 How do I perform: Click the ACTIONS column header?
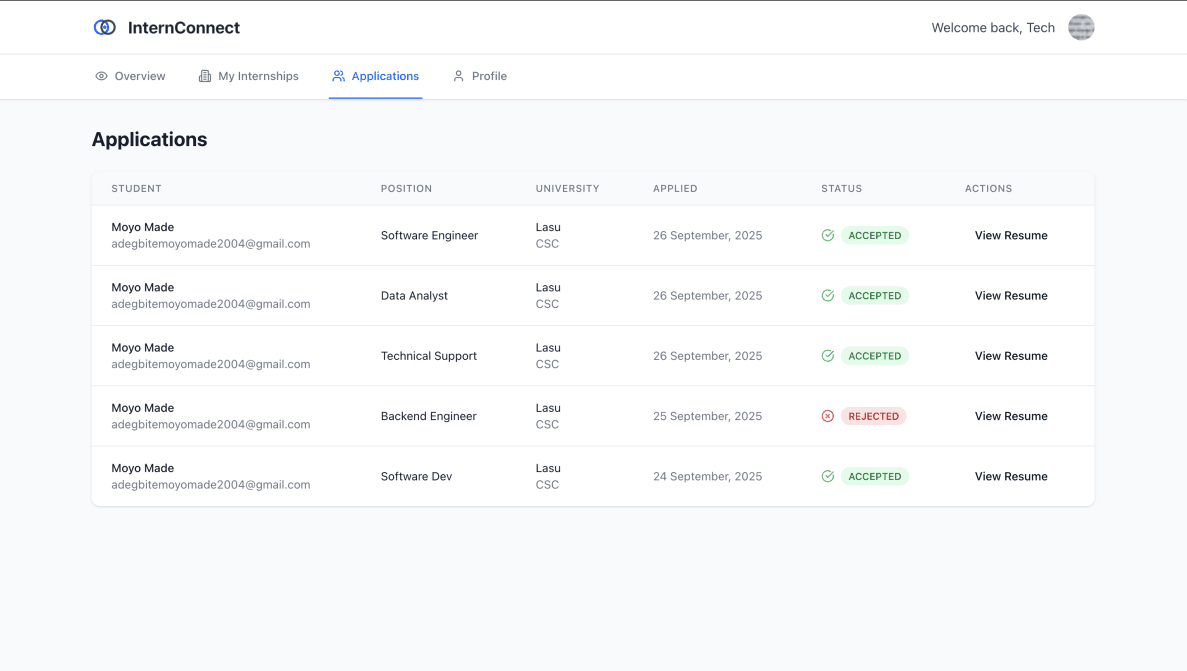(989, 189)
